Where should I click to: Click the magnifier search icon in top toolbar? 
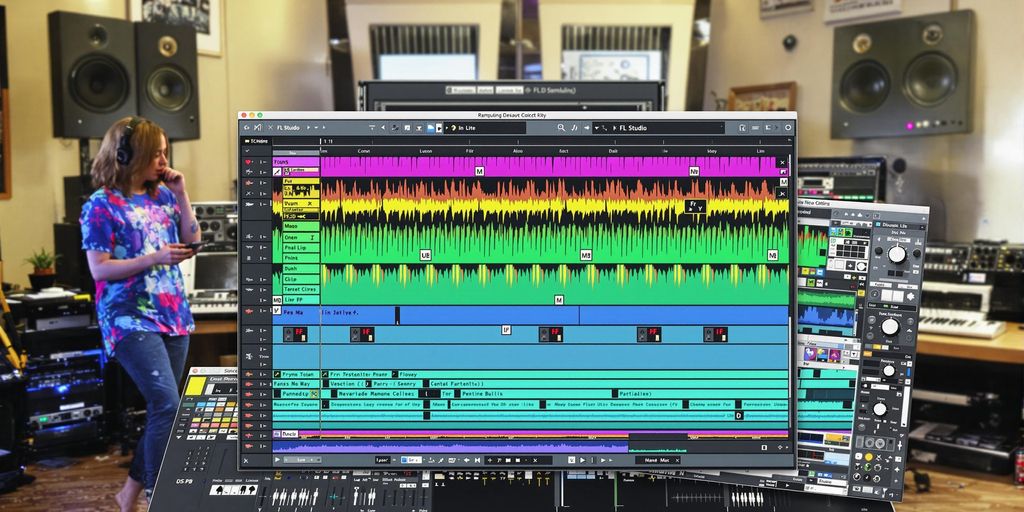click(561, 128)
